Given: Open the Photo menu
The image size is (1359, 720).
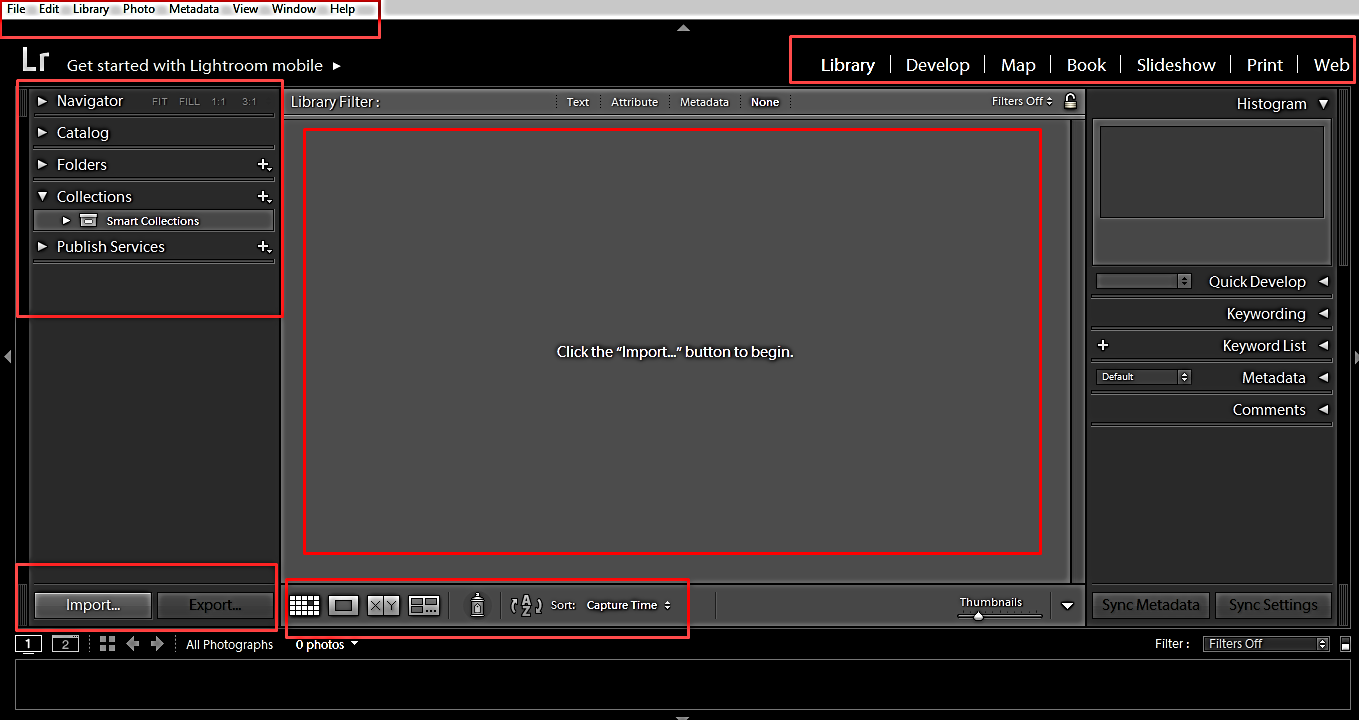Looking at the screenshot, I should click(139, 9).
